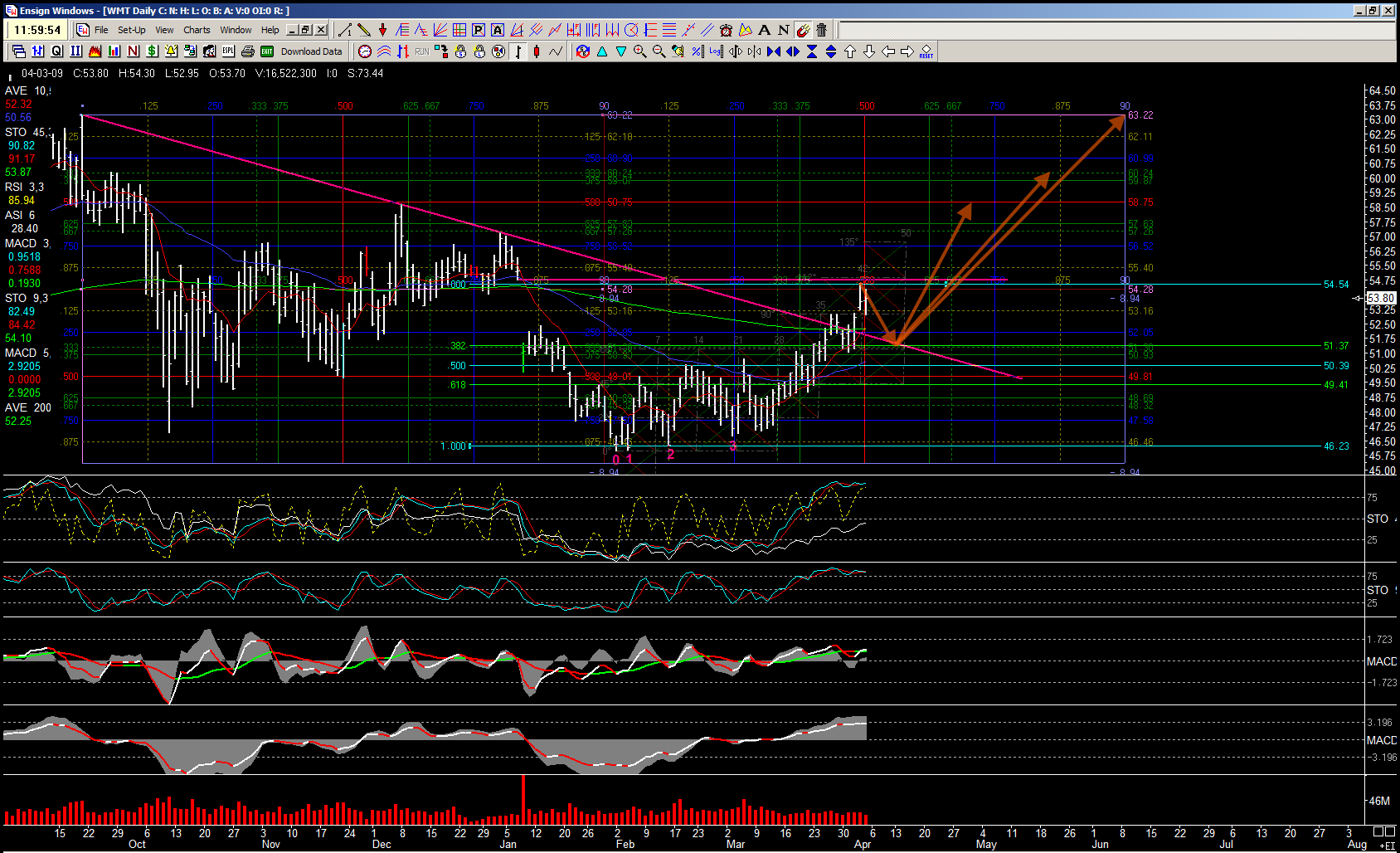This screenshot has width=1400, height=853.
Task: Toggle the padlock L lock icon
Action: pyautogui.click(x=479, y=51)
